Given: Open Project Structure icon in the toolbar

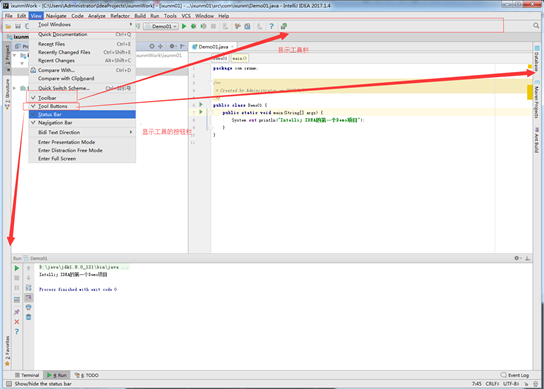Looking at the screenshot, I should pos(247,26).
